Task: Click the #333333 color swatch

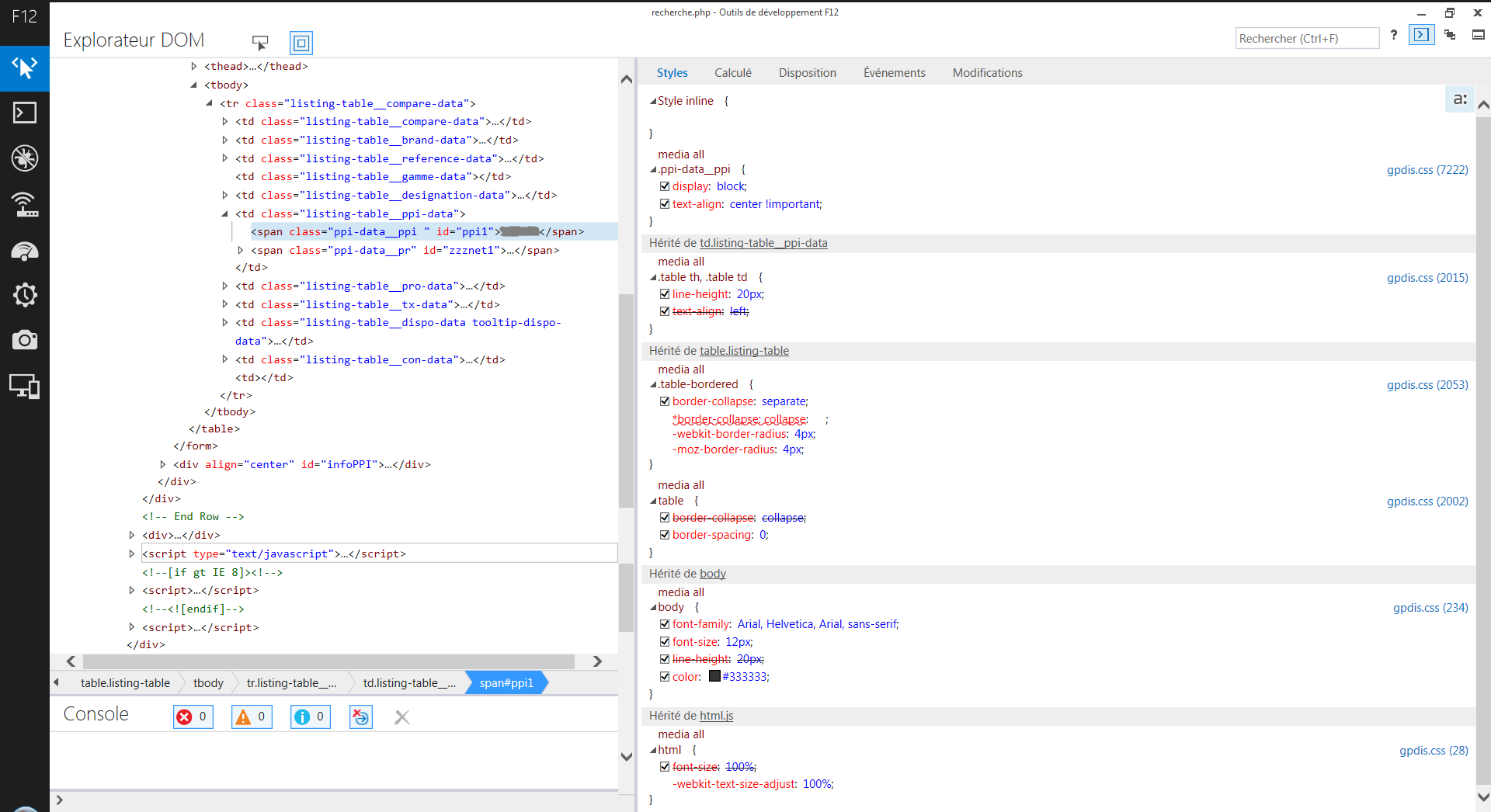Action: [x=714, y=676]
